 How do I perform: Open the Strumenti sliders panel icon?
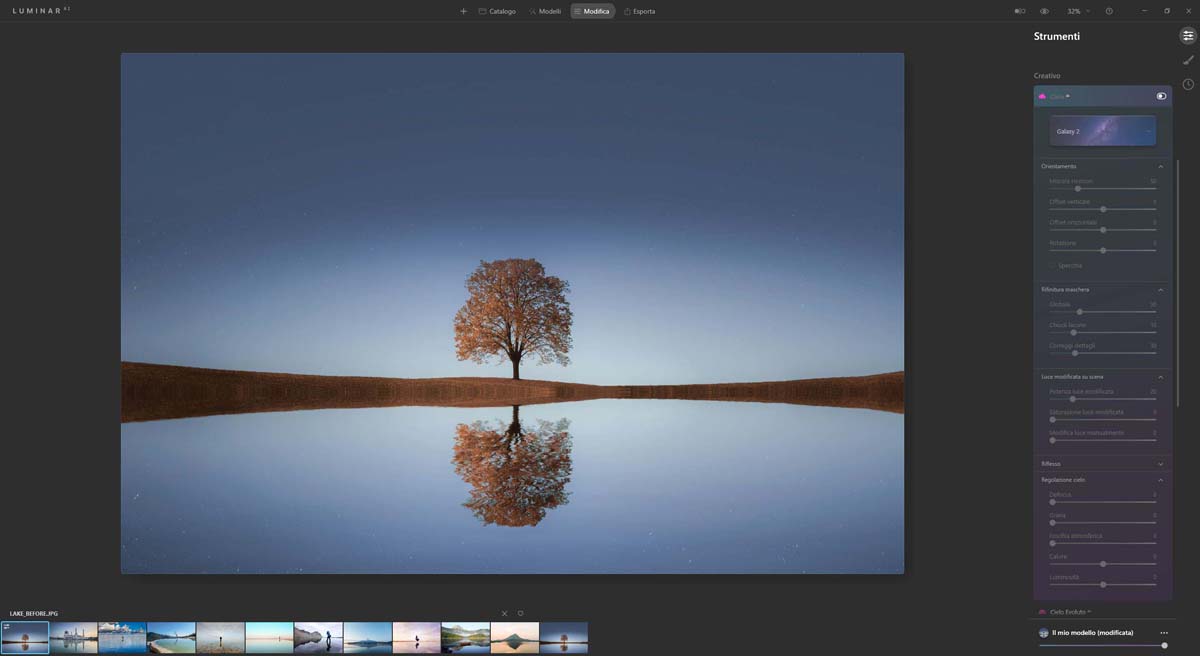tap(1188, 36)
